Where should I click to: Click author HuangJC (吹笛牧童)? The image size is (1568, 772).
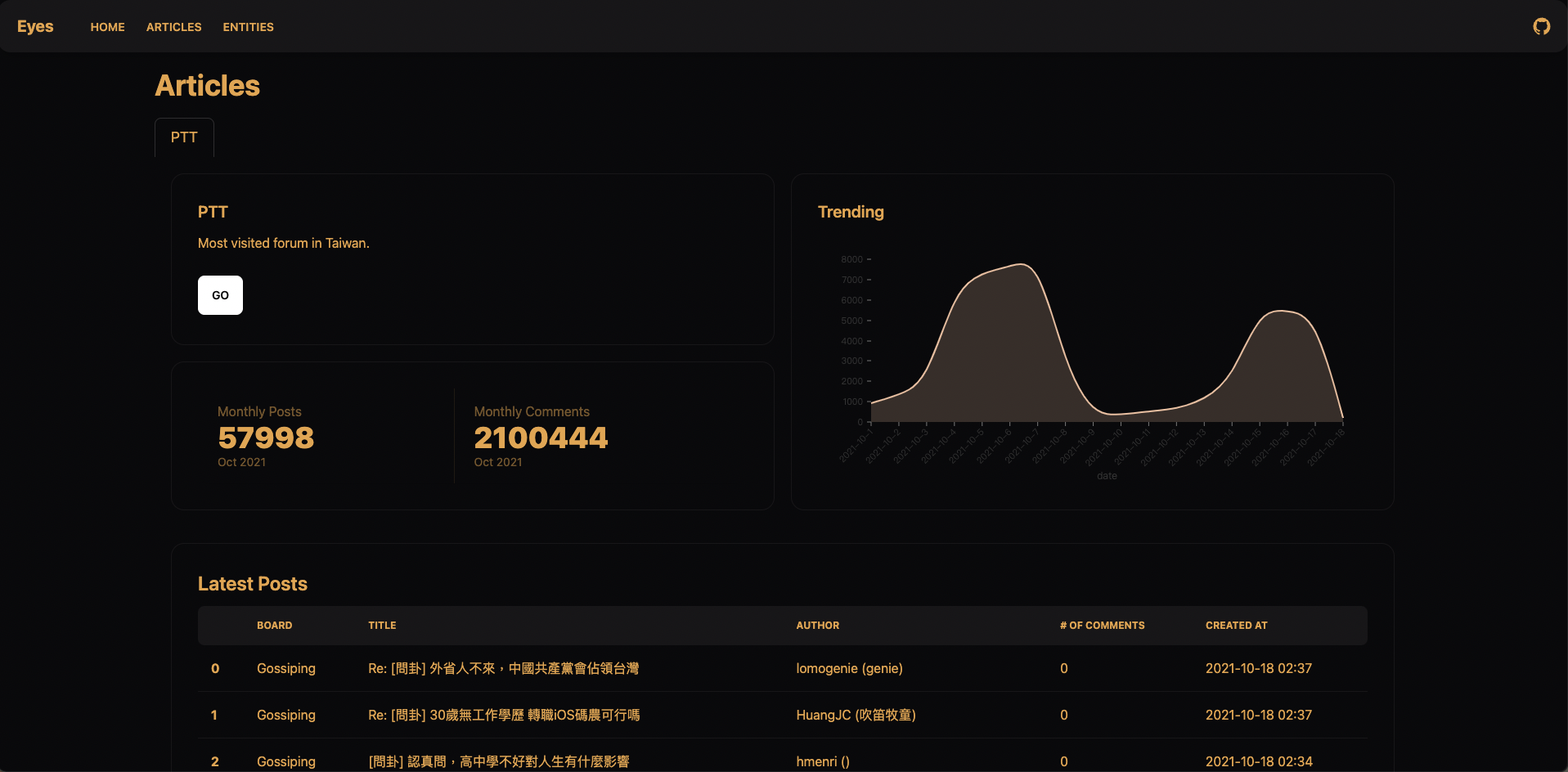click(856, 715)
